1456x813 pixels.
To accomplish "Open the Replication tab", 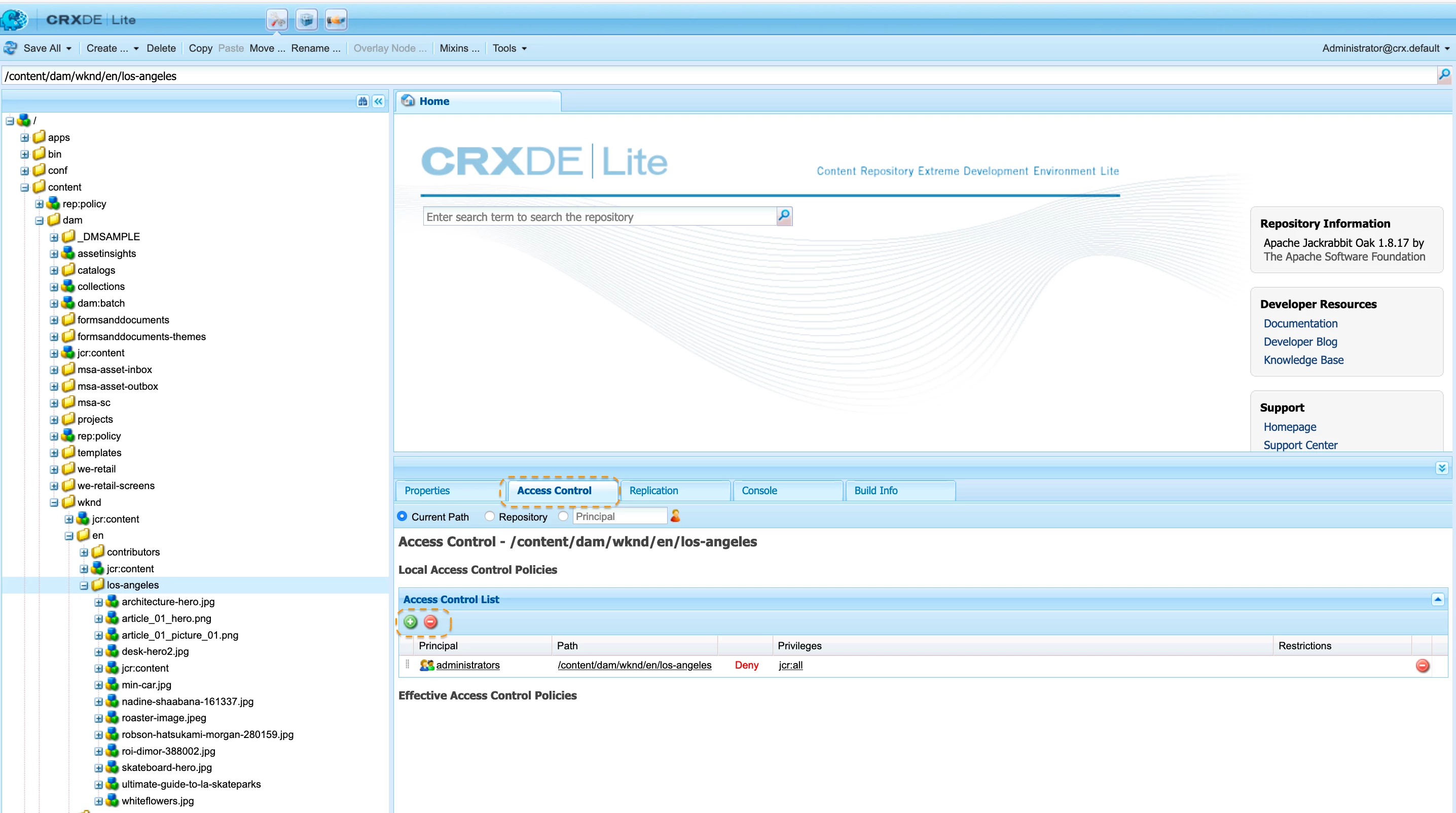I will click(x=653, y=491).
